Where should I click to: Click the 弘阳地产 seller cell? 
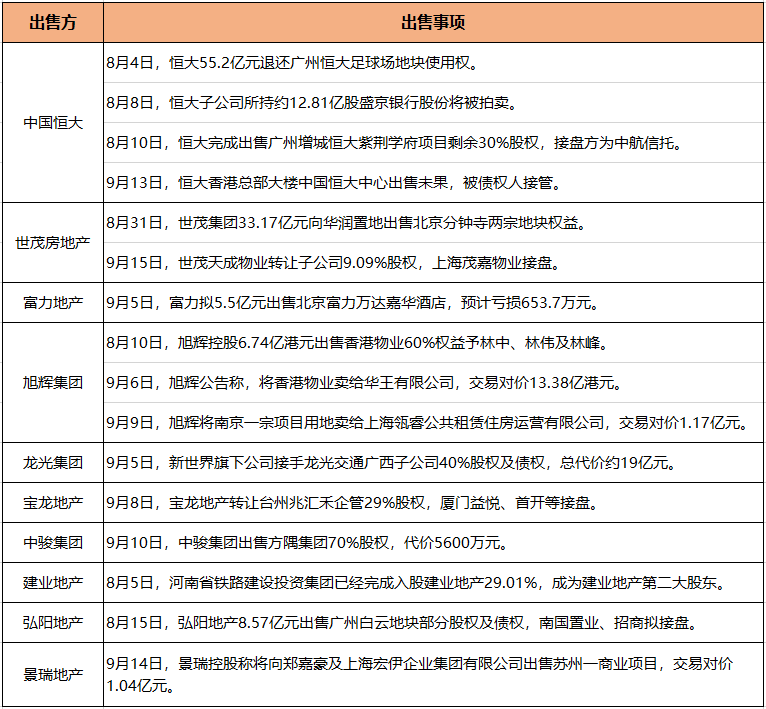tap(52, 623)
